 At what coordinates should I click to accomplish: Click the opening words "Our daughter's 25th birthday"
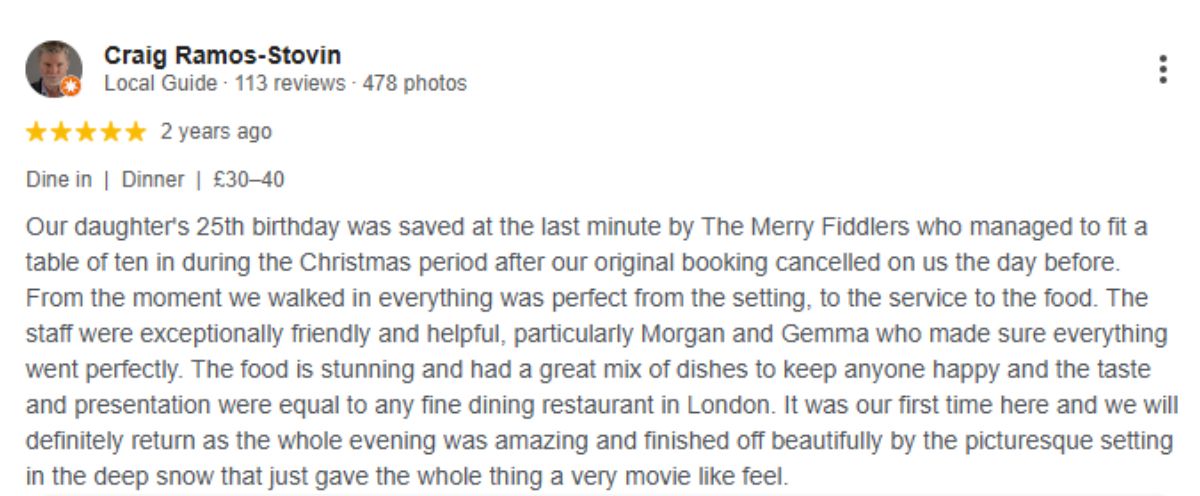(168, 227)
